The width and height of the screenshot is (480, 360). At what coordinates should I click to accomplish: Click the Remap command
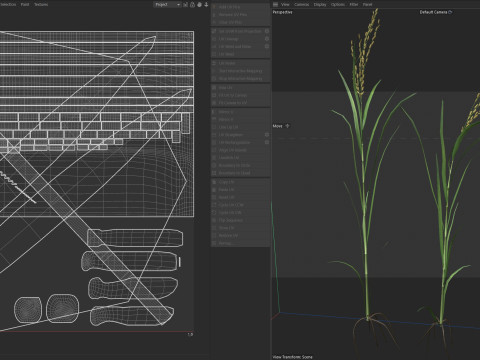point(240,243)
